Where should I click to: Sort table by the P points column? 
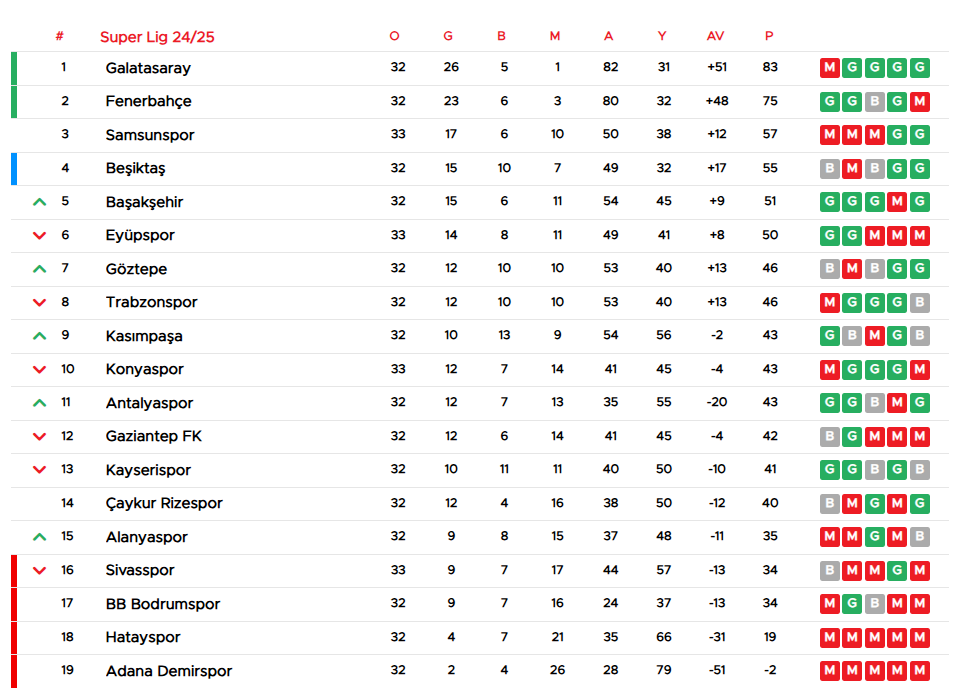click(x=769, y=36)
